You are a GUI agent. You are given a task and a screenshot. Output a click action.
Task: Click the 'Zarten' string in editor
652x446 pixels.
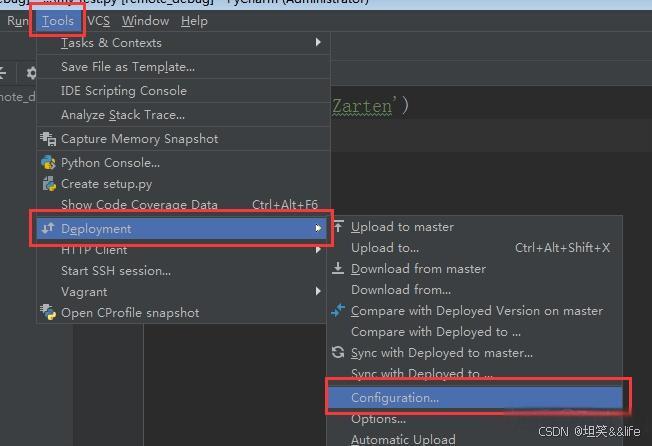pos(362,106)
